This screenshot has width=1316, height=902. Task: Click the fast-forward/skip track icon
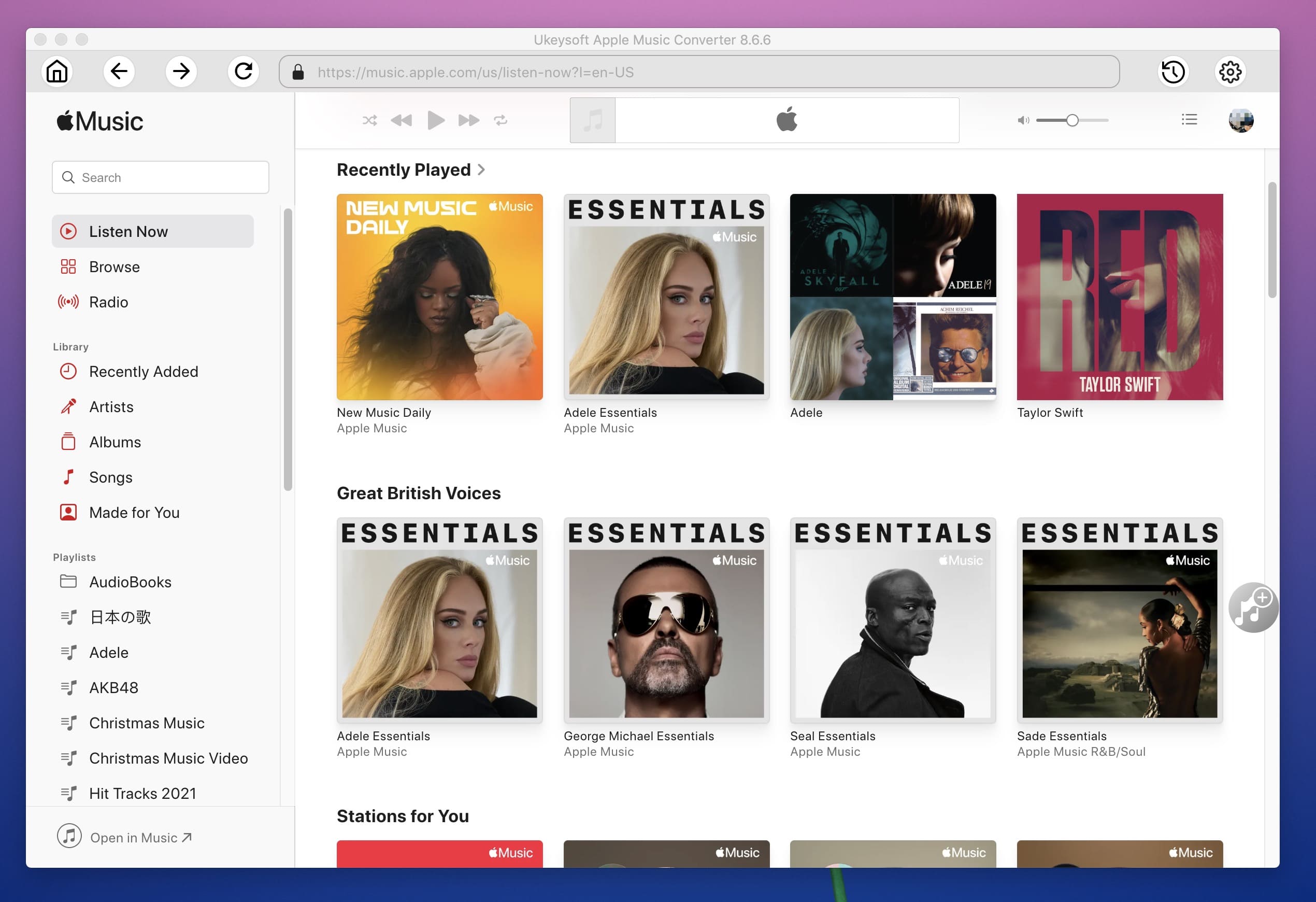tap(467, 120)
